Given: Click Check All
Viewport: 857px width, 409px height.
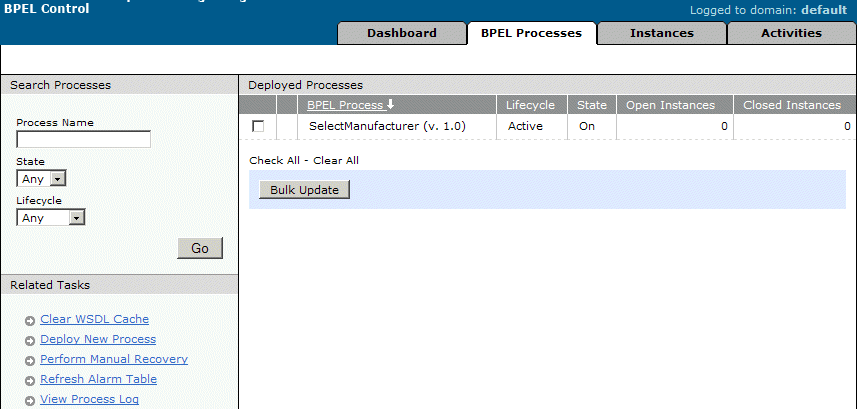Looking at the screenshot, I should 274,160.
